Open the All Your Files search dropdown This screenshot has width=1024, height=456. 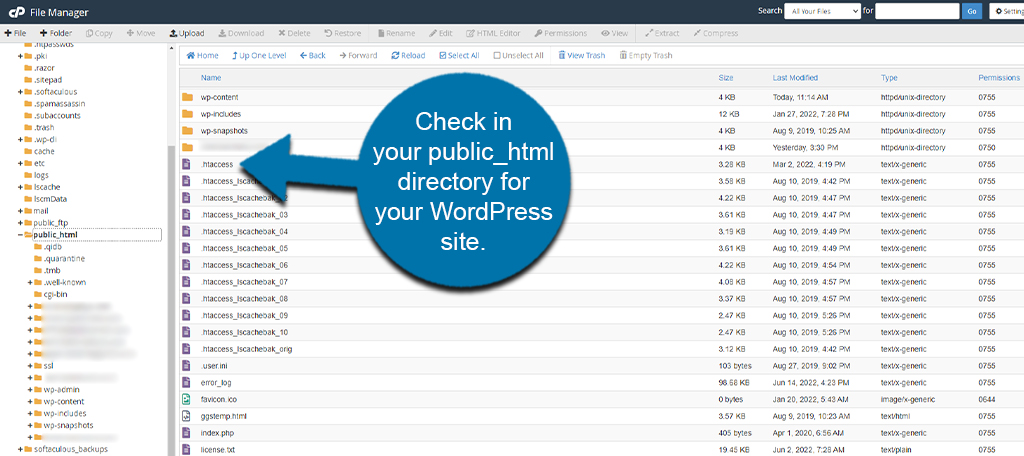click(822, 11)
